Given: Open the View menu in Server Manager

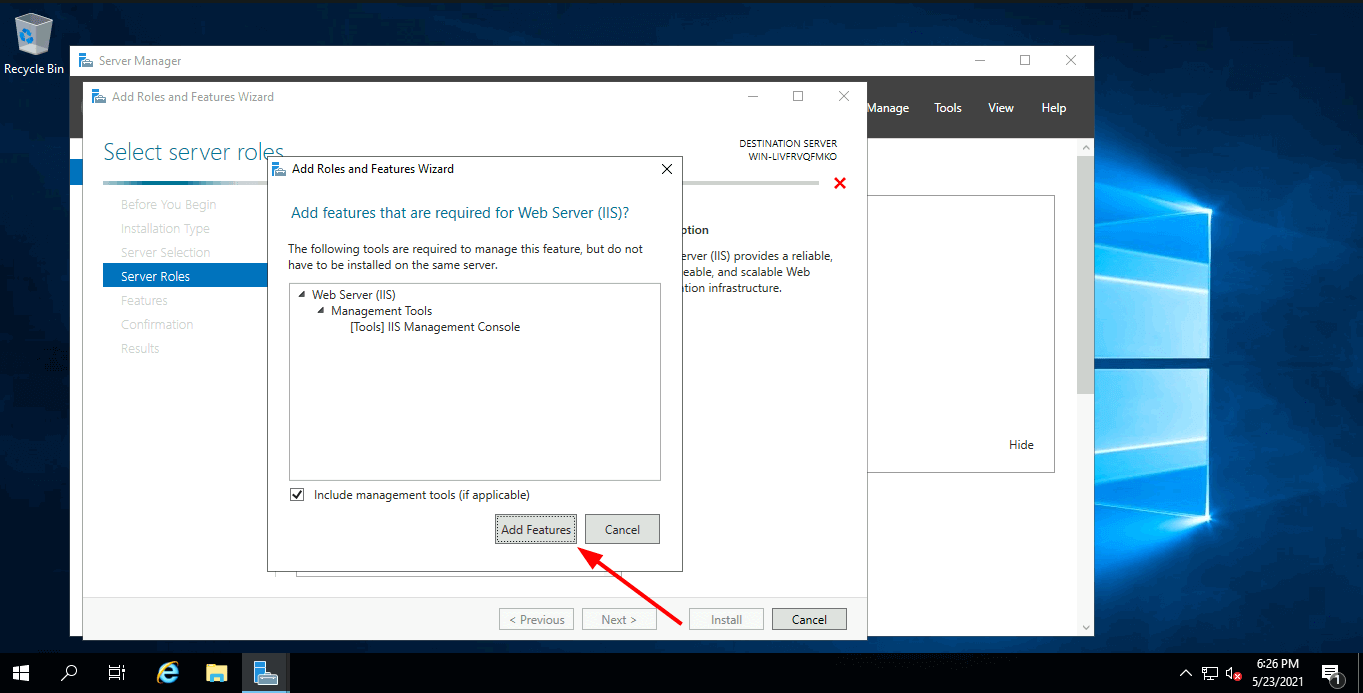Looking at the screenshot, I should tap(1001, 108).
